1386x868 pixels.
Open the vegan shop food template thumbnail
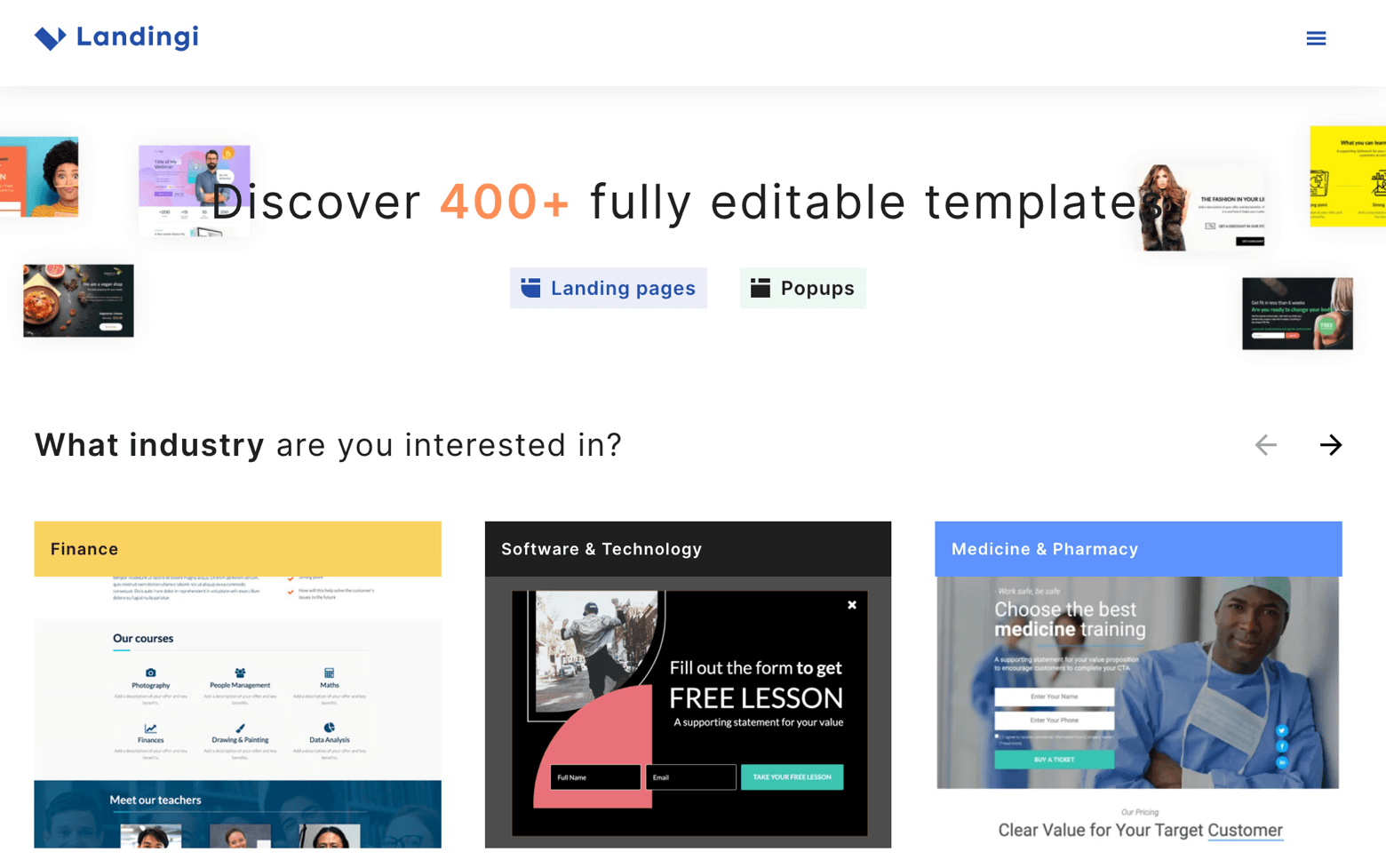[x=78, y=300]
